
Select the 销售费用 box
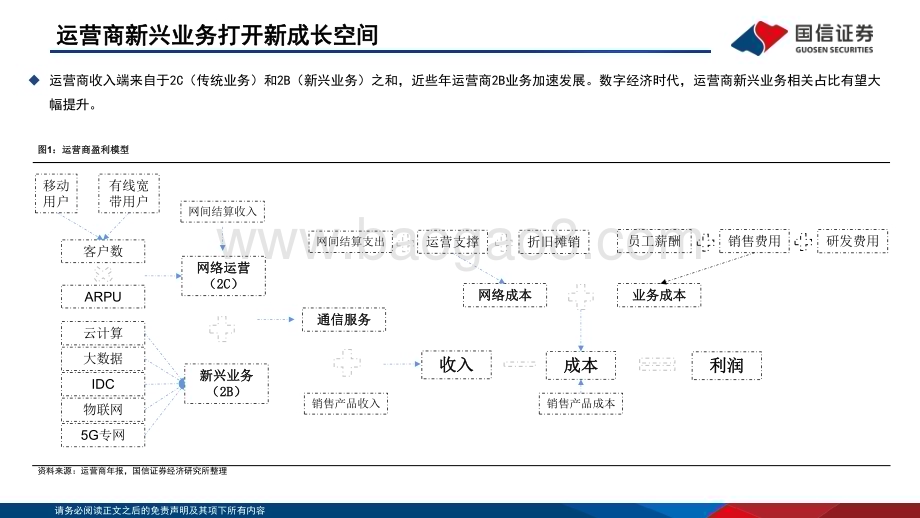[x=755, y=241]
